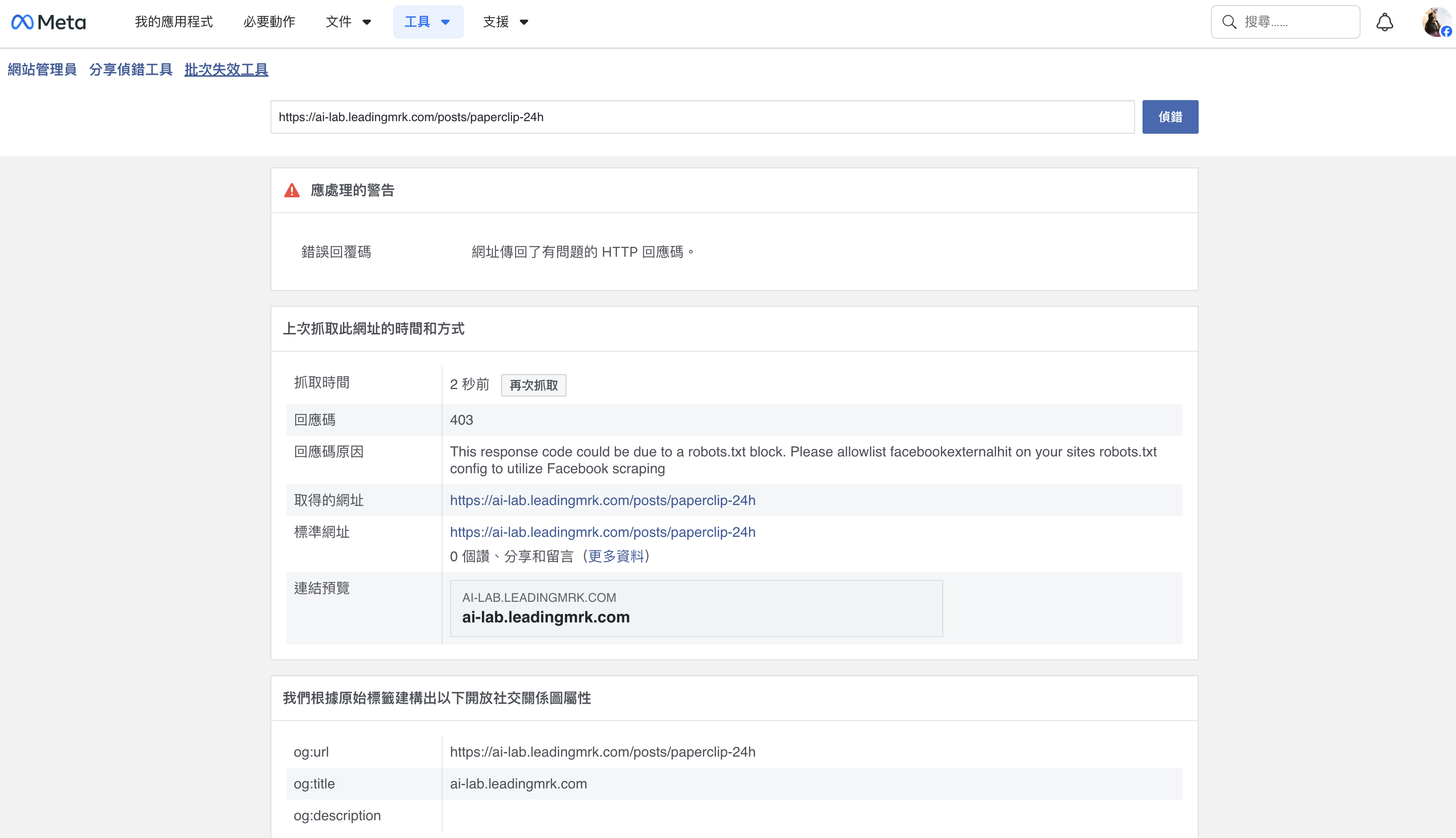Click the 回應碼原因 label
This screenshot has height=838, width=1456.
(329, 452)
